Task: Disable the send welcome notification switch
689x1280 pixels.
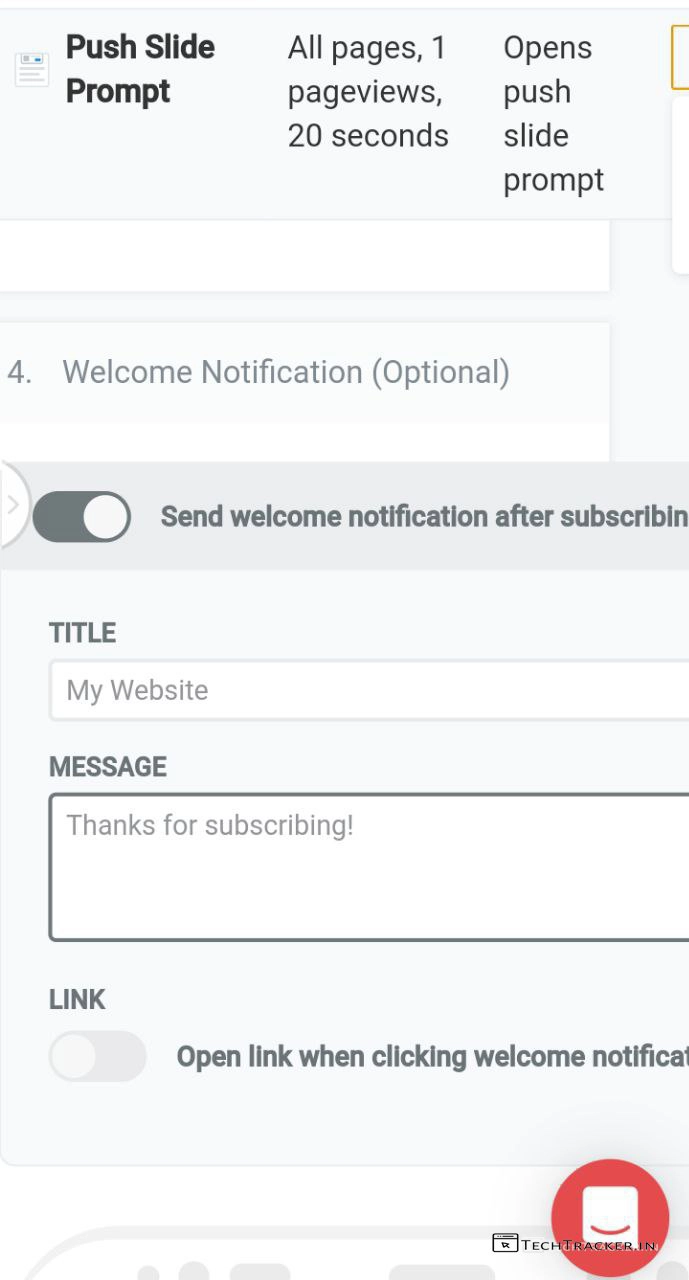Action: pyautogui.click(x=82, y=516)
